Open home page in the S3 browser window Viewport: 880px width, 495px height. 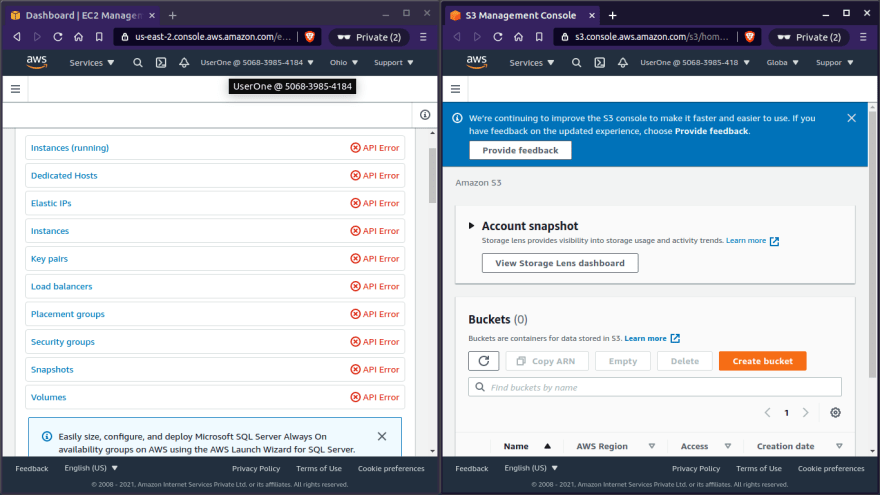(x=519, y=37)
